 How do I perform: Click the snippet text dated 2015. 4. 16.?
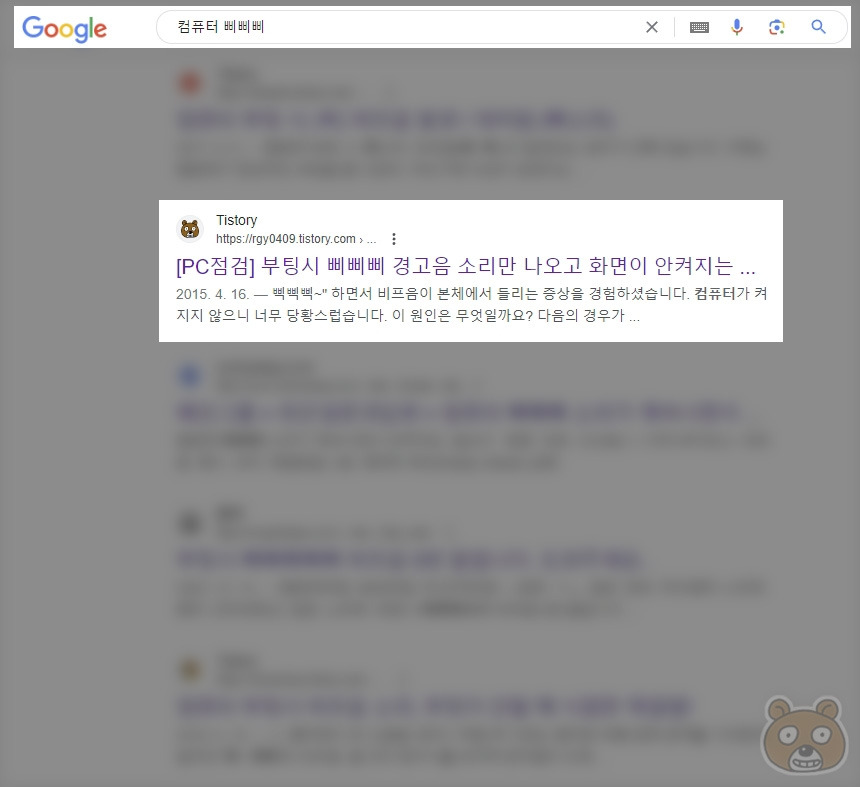pyautogui.click(x=471, y=304)
